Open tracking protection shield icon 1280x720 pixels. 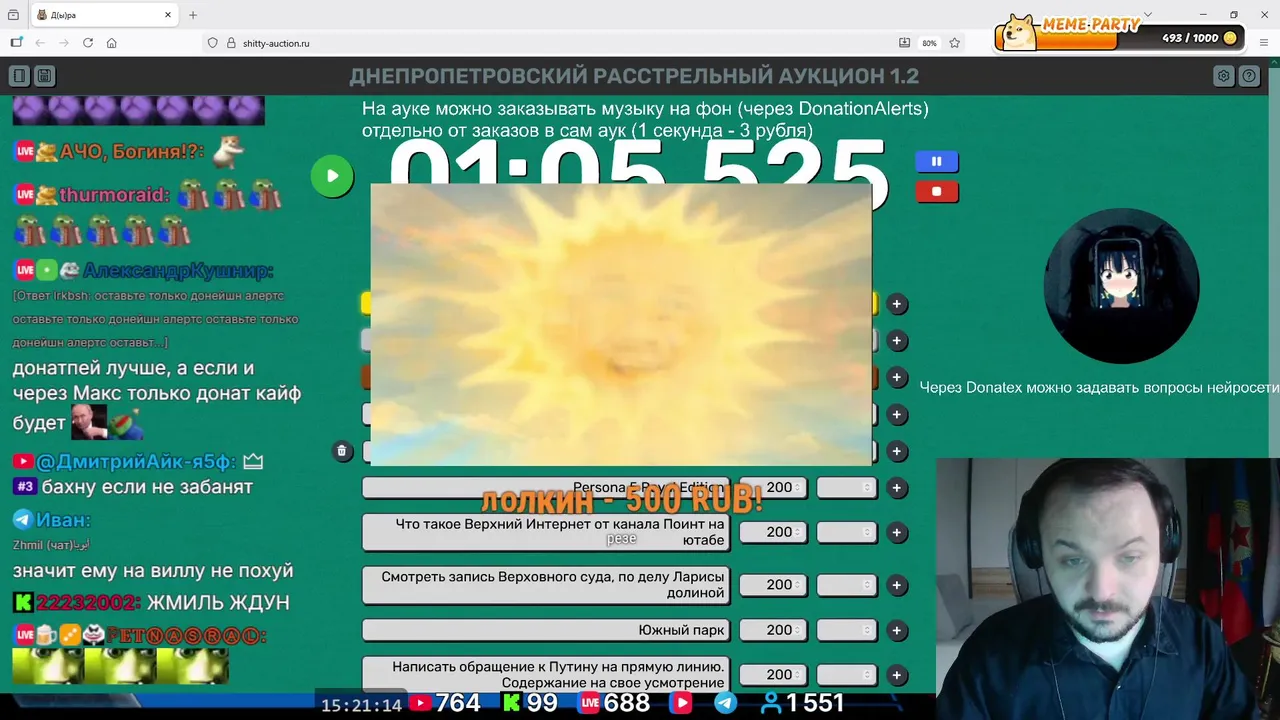(x=212, y=43)
